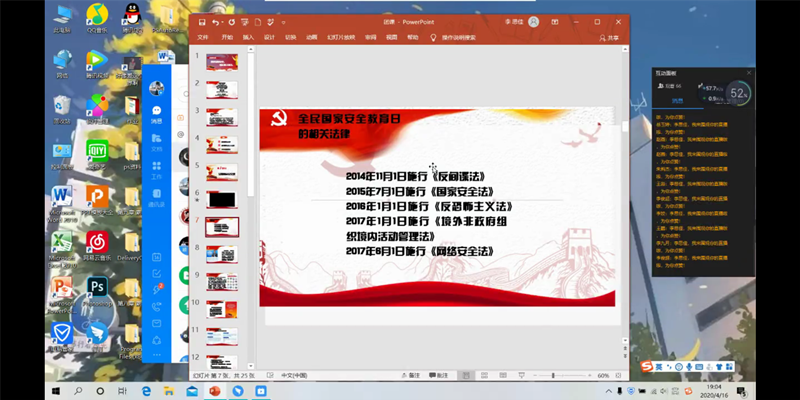Open the 文件 (File) menu tab
This screenshot has width=800, height=400.
202,37
